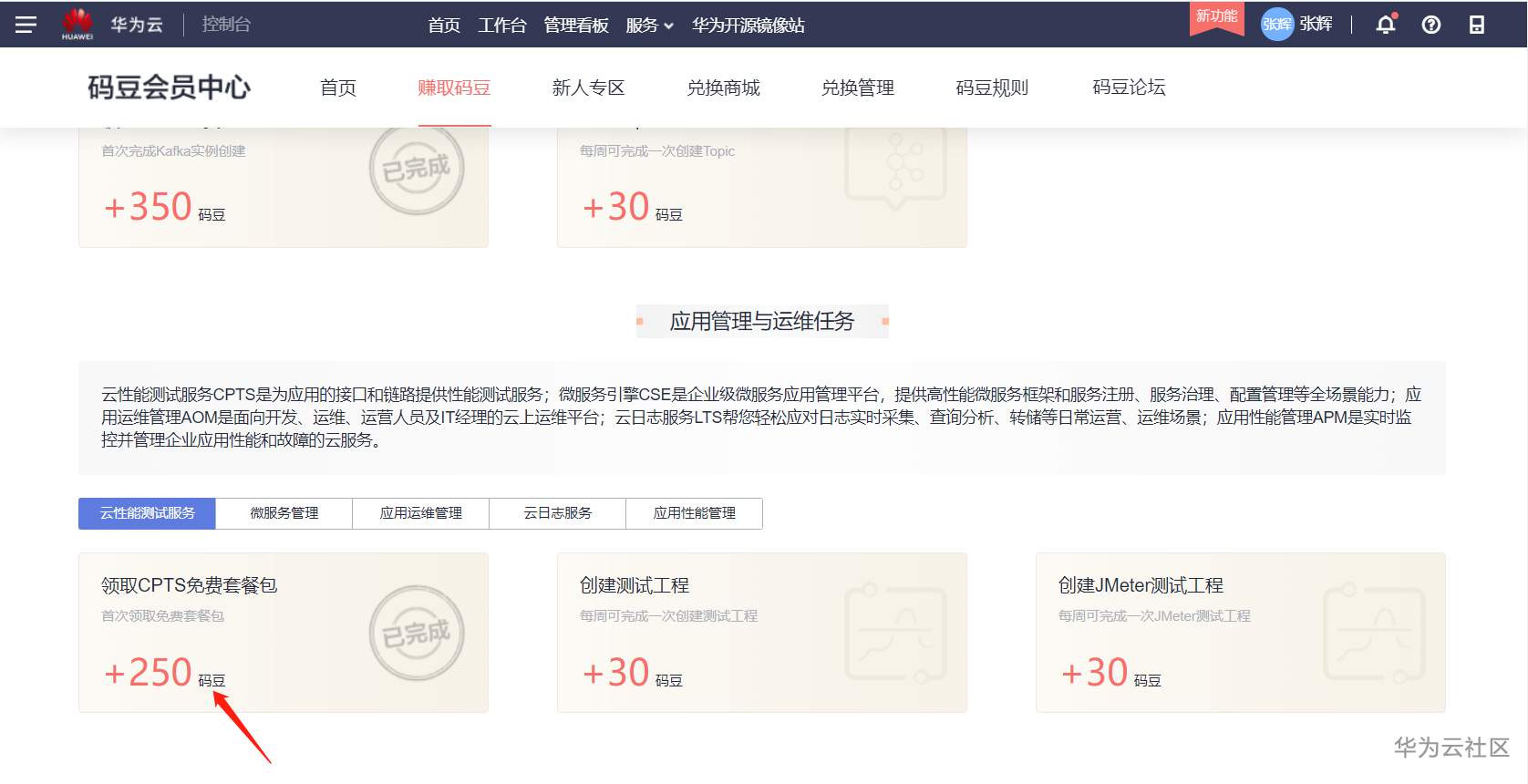Open the 新人专区 tab
This screenshot has width=1528, height=784.
588,88
